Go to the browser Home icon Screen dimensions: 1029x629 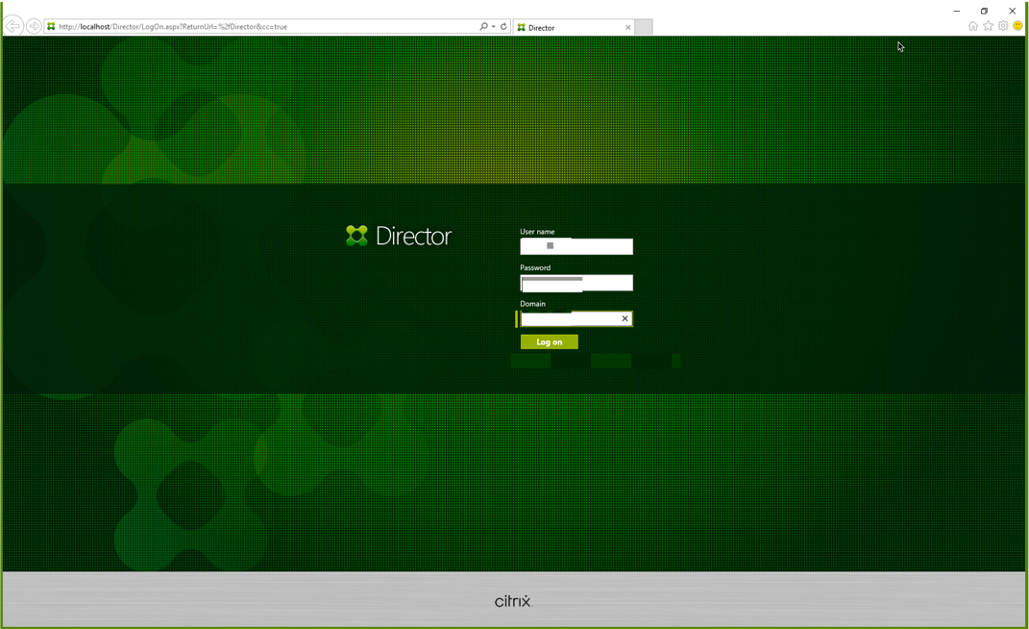[x=973, y=26]
